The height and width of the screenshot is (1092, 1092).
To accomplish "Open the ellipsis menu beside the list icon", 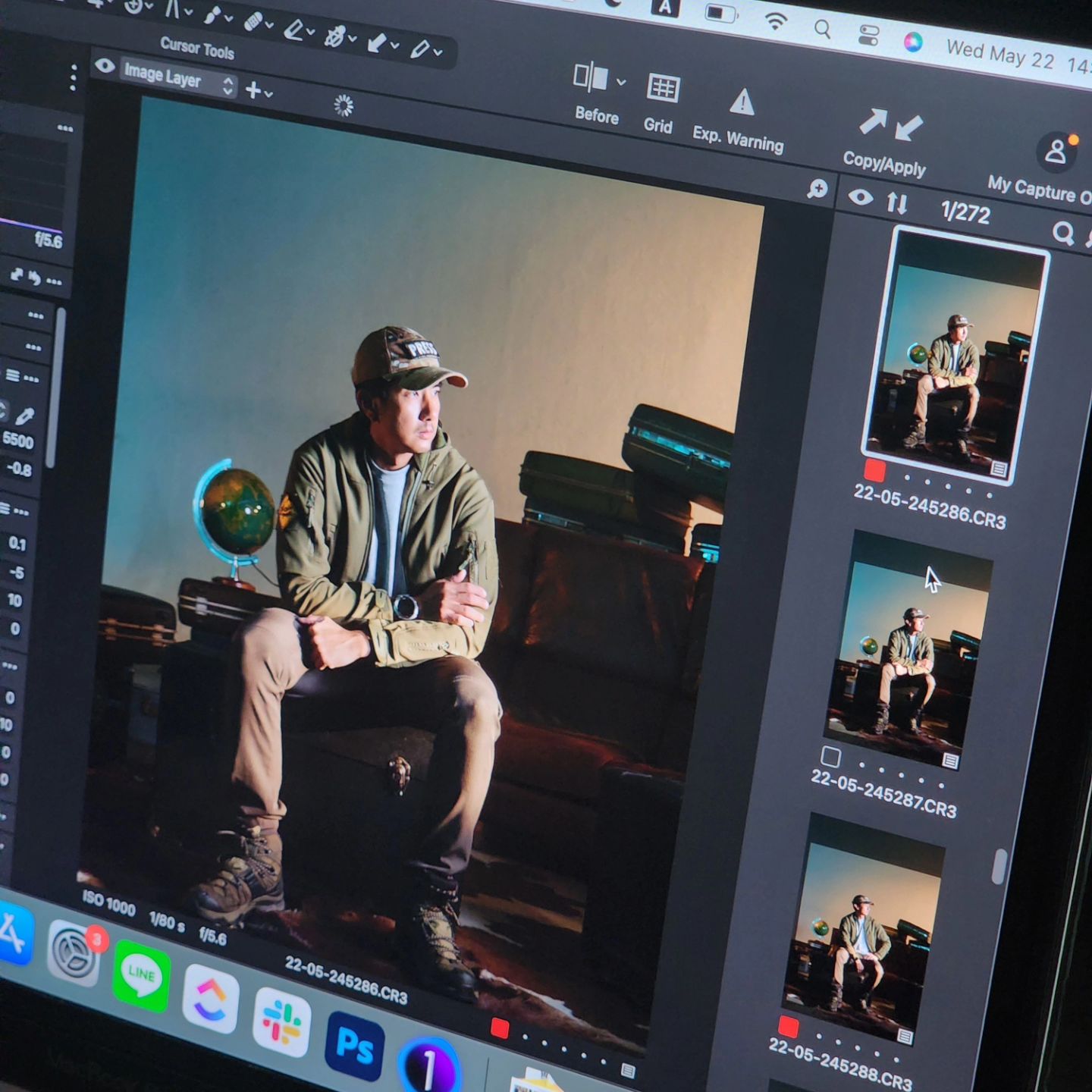I will (x=31, y=378).
